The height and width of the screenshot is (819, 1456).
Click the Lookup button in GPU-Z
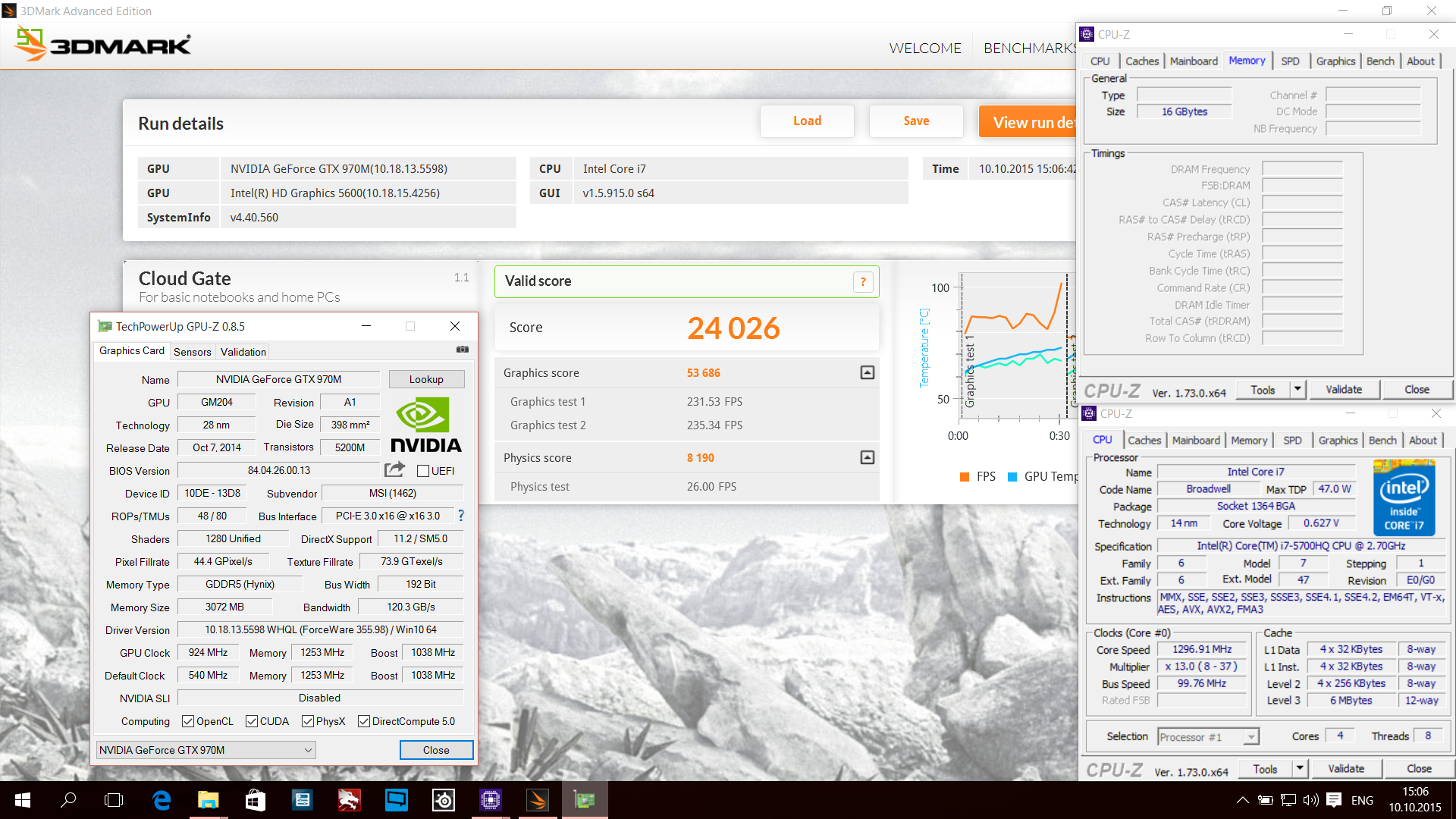click(426, 379)
